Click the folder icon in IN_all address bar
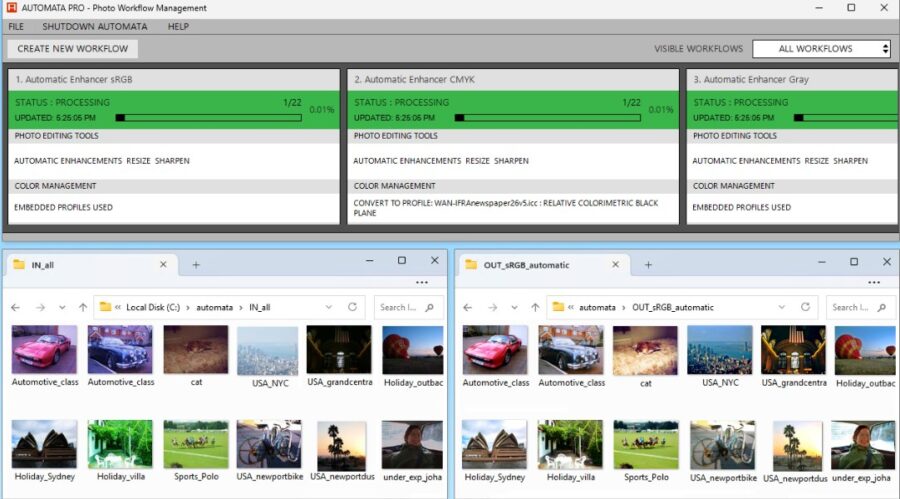The width and height of the screenshot is (900, 499). click(105, 307)
